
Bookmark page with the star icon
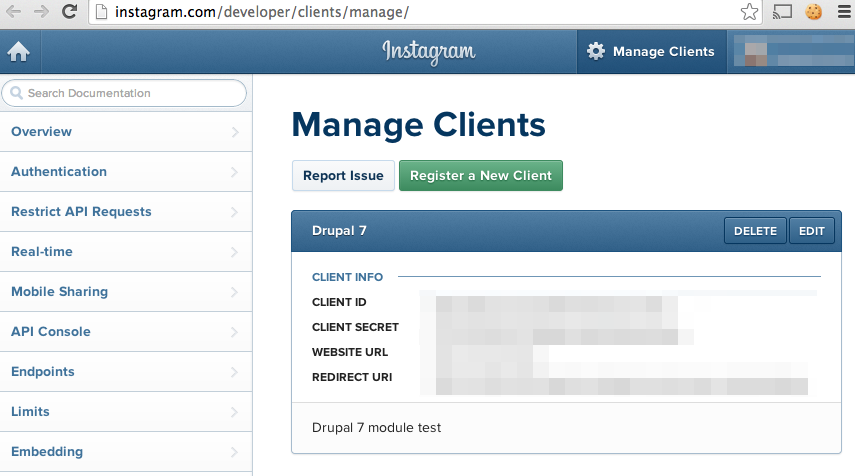[x=749, y=11]
